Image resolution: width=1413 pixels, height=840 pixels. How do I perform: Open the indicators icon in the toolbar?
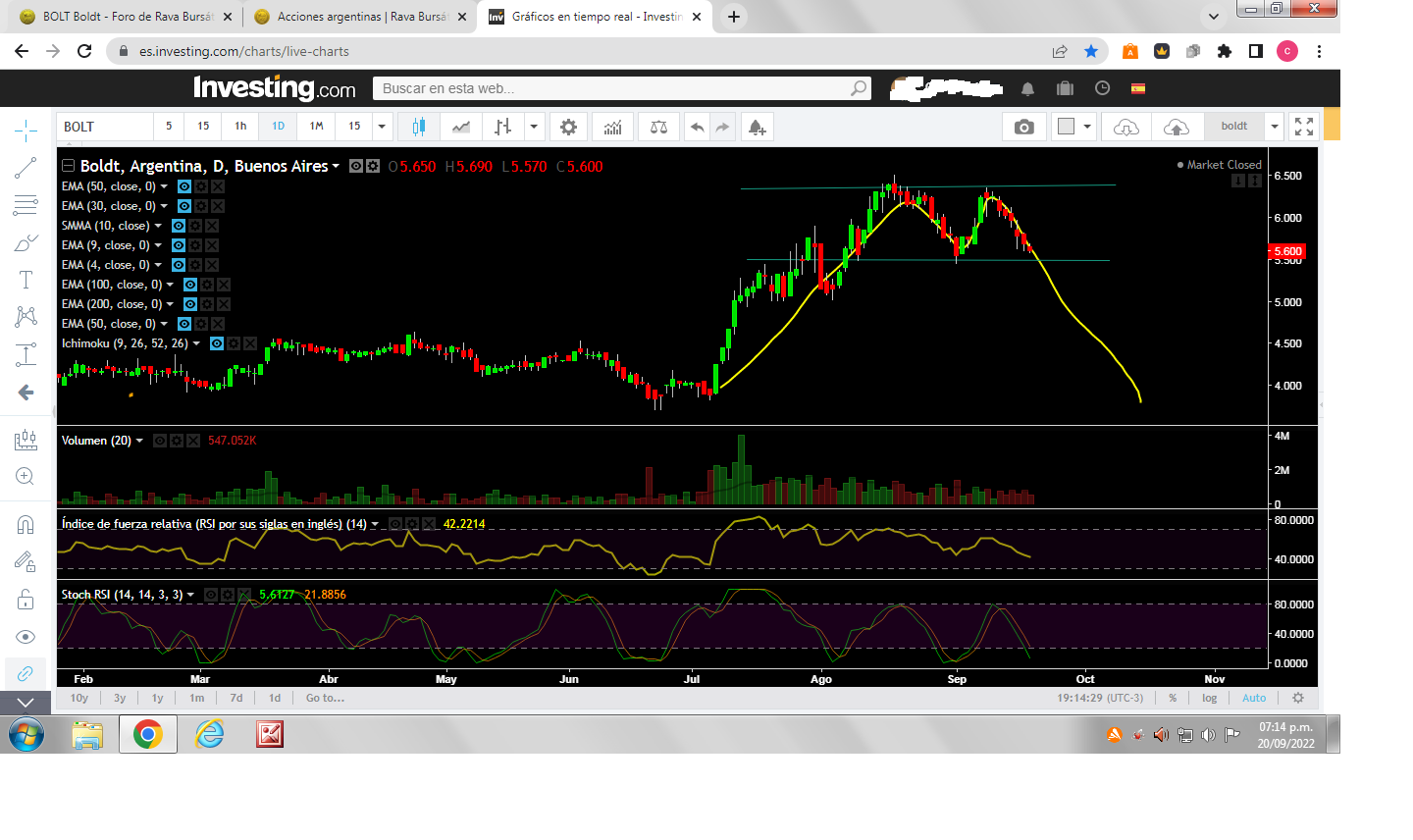pyautogui.click(x=612, y=127)
